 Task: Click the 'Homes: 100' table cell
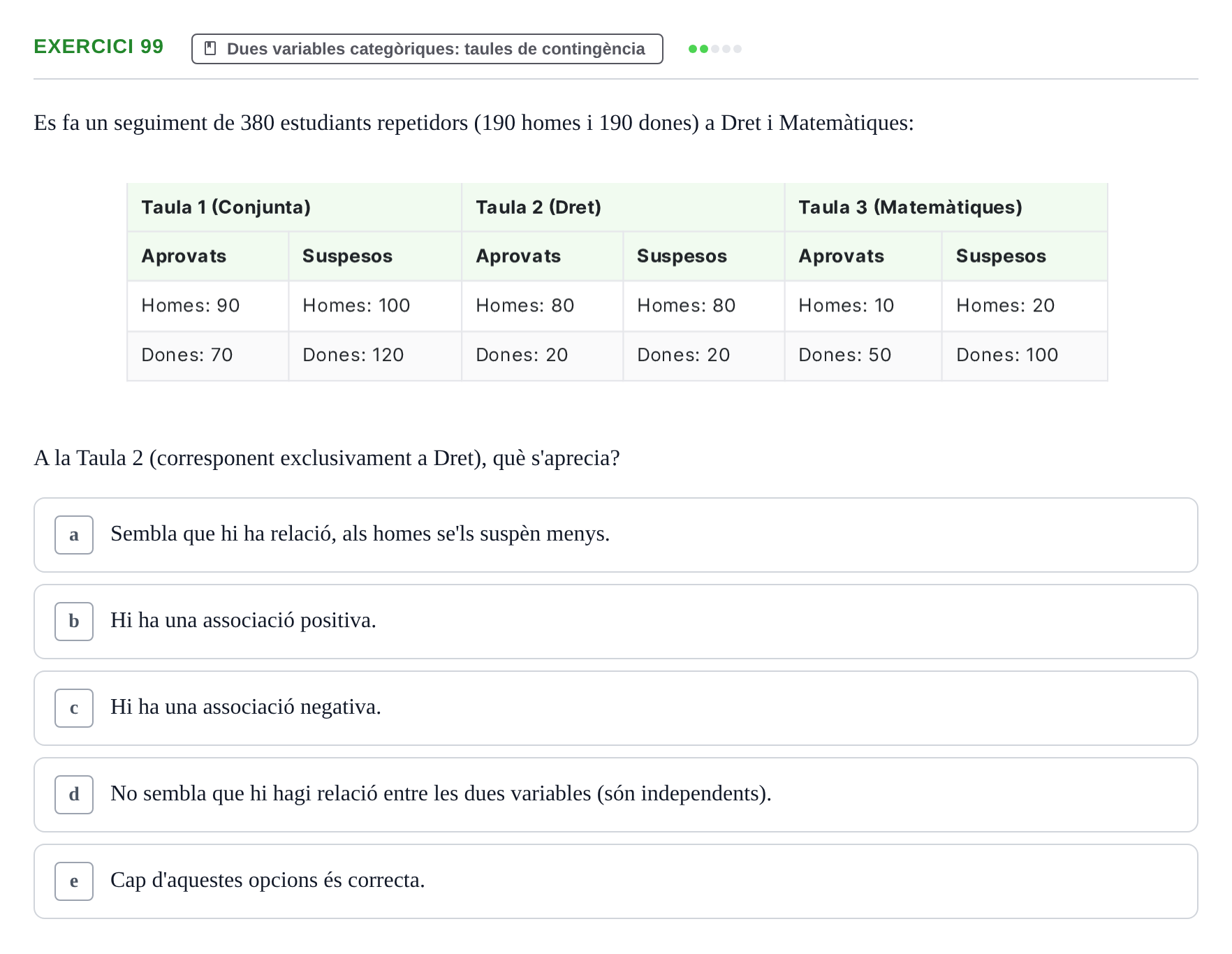coord(375,306)
